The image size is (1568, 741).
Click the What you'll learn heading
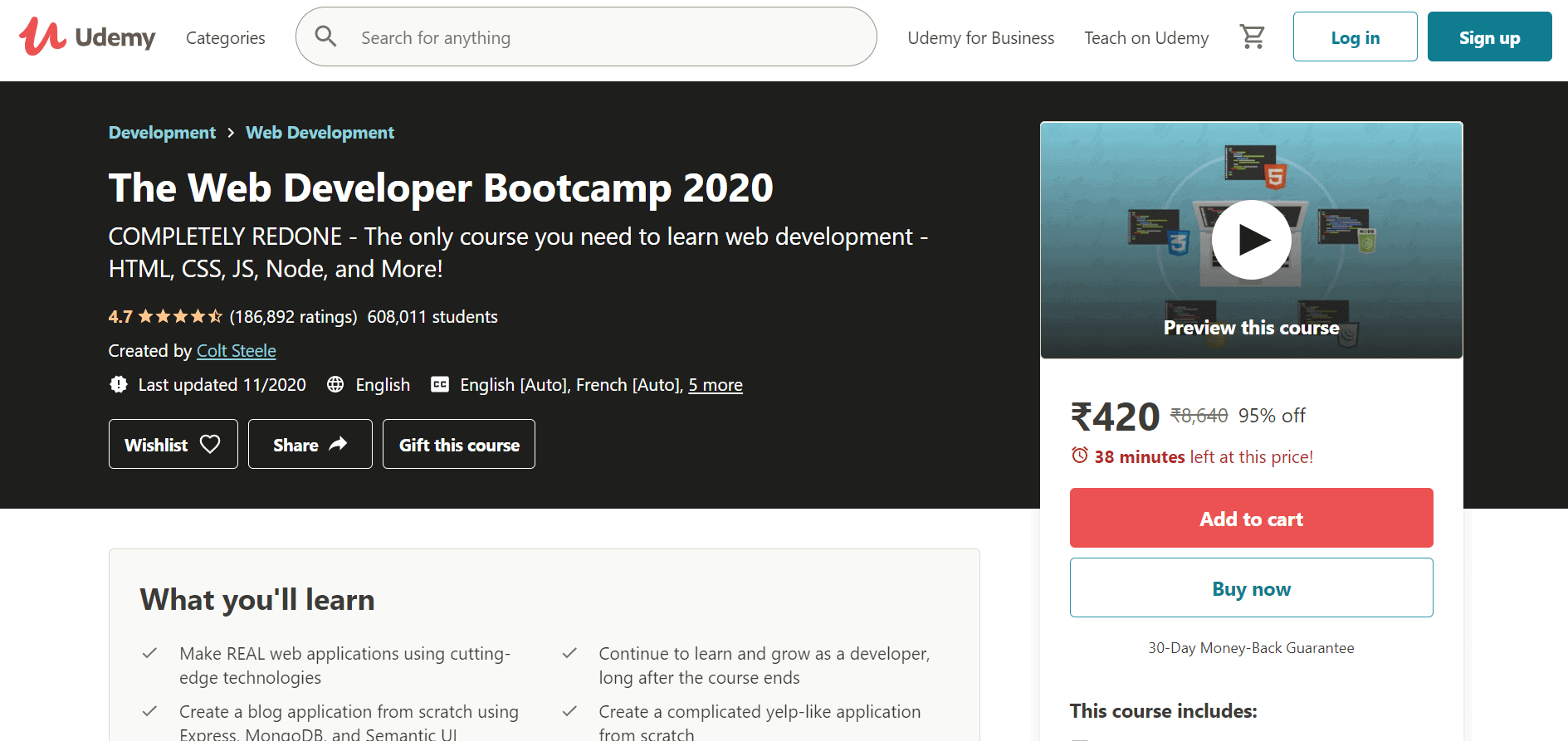pyautogui.click(x=257, y=599)
